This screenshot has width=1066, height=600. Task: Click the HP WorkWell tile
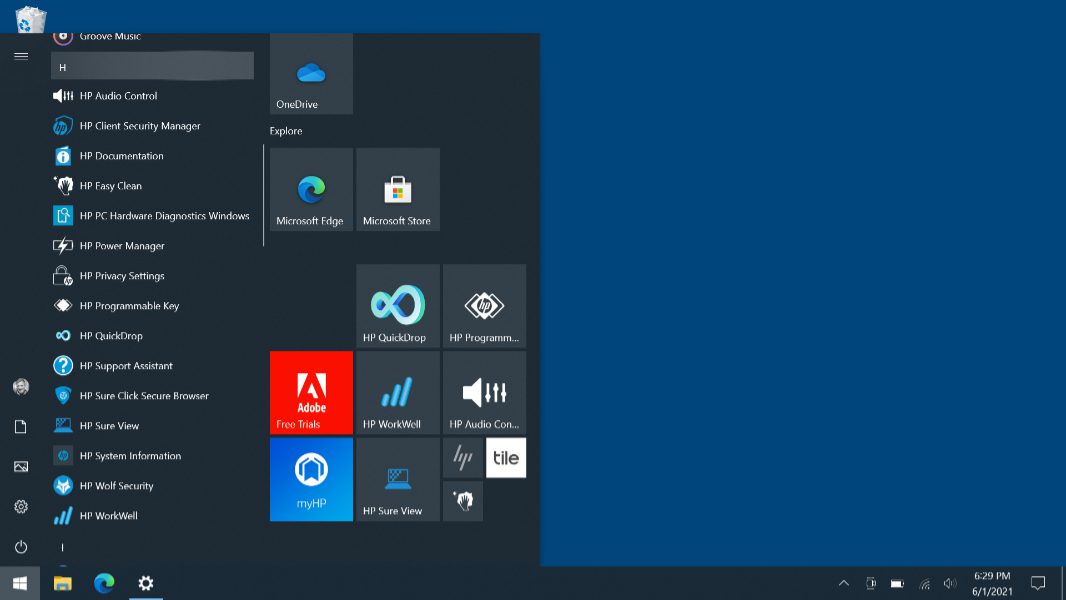[x=398, y=392]
